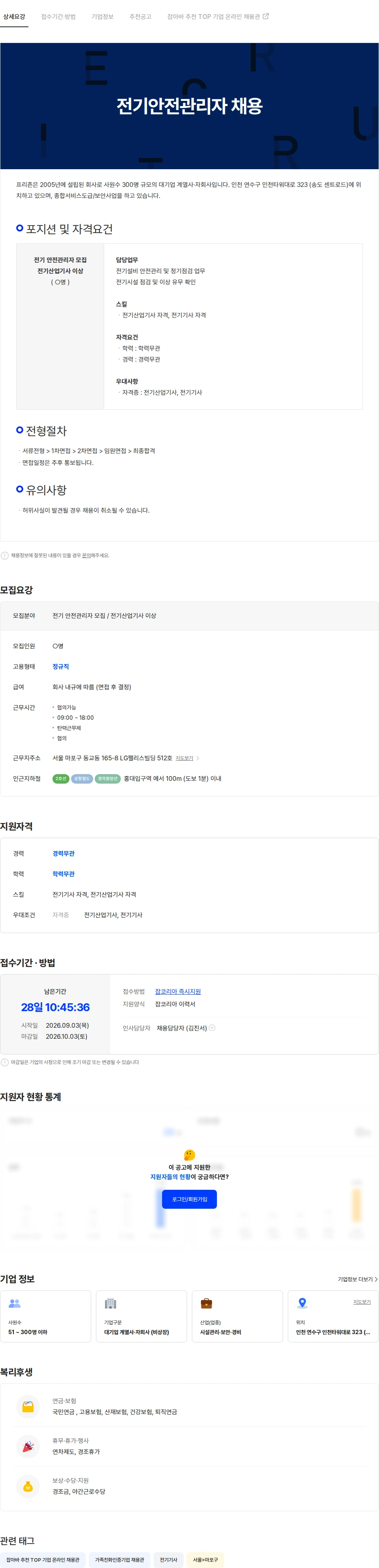Viewport: 379px width, 1568px height.
Task: Click the 2026.09.03(목) start date
Action: [x=67, y=1026]
